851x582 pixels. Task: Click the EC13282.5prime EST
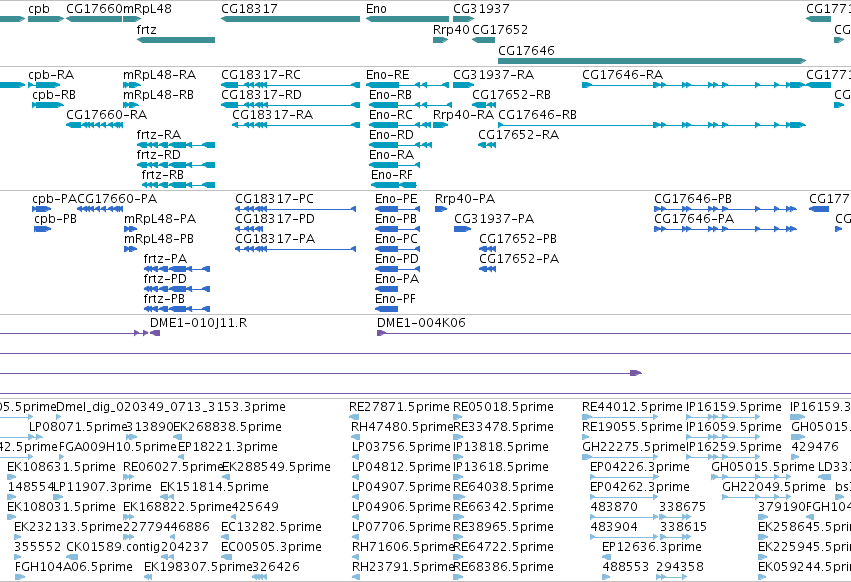[x=225, y=537]
